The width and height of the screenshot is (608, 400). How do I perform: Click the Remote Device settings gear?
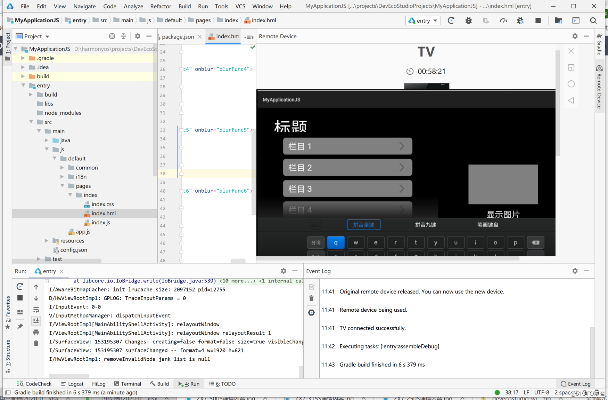pyautogui.click(x=575, y=36)
